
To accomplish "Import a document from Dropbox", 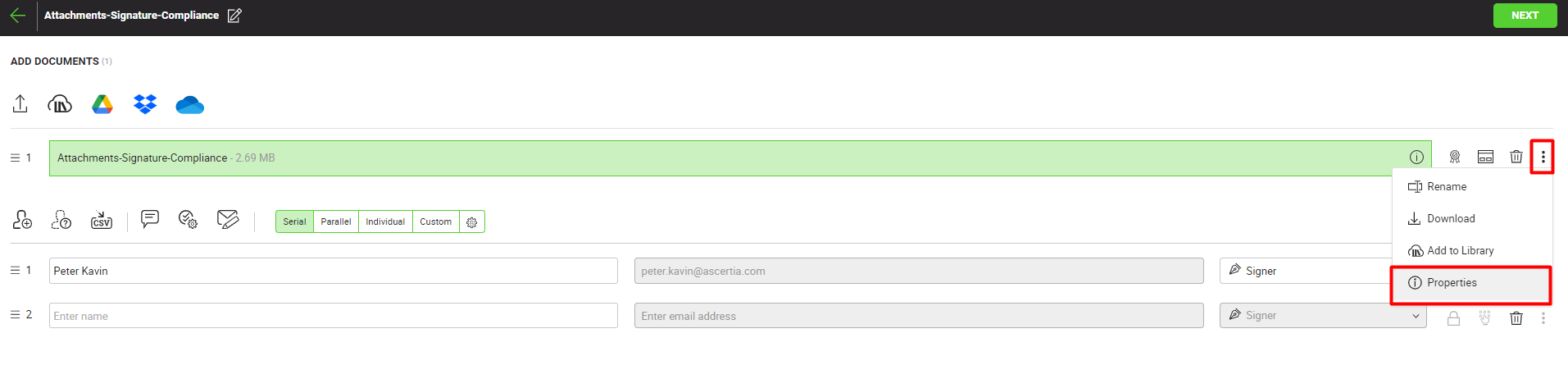I will point(145,104).
